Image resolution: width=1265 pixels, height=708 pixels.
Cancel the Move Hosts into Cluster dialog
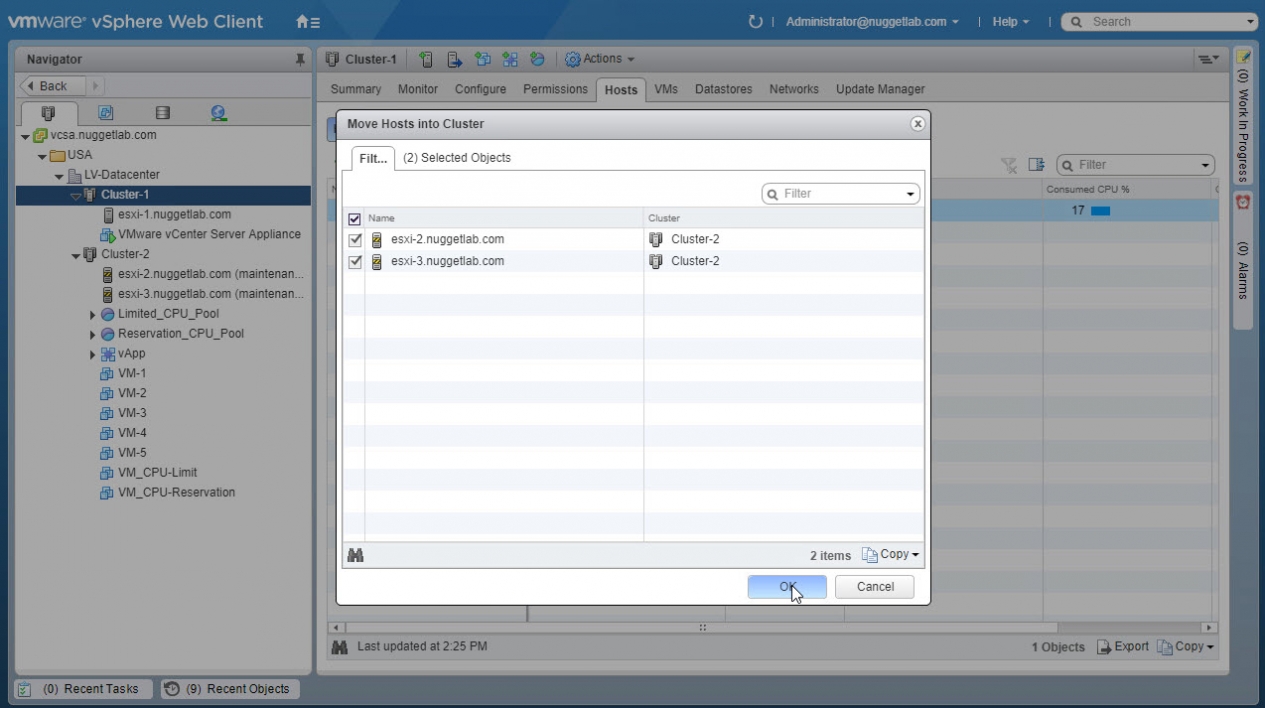[x=874, y=587]
